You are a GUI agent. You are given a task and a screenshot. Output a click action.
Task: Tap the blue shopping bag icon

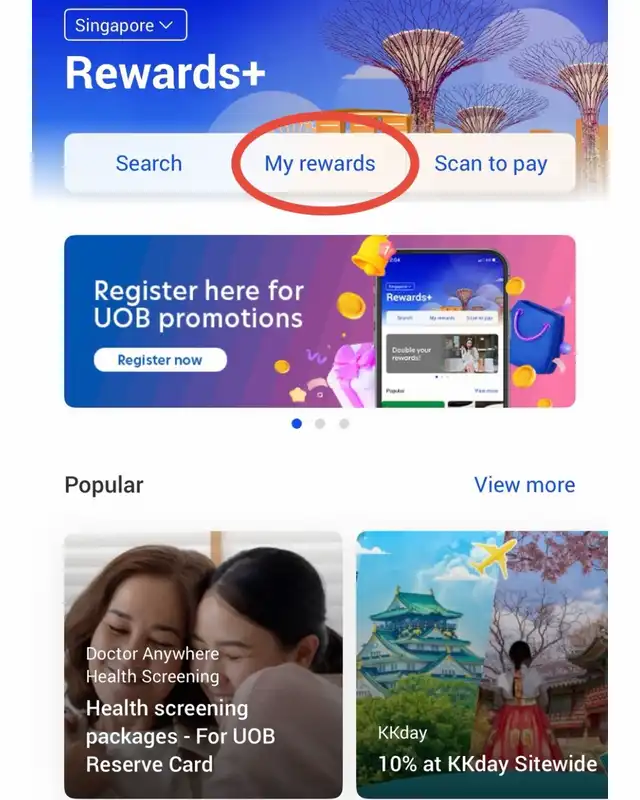(x=539, y=336)
